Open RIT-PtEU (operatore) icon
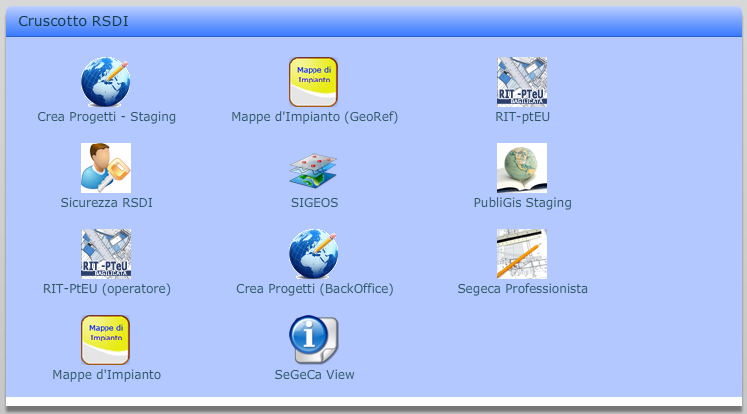747x414 pixels. 106,254
